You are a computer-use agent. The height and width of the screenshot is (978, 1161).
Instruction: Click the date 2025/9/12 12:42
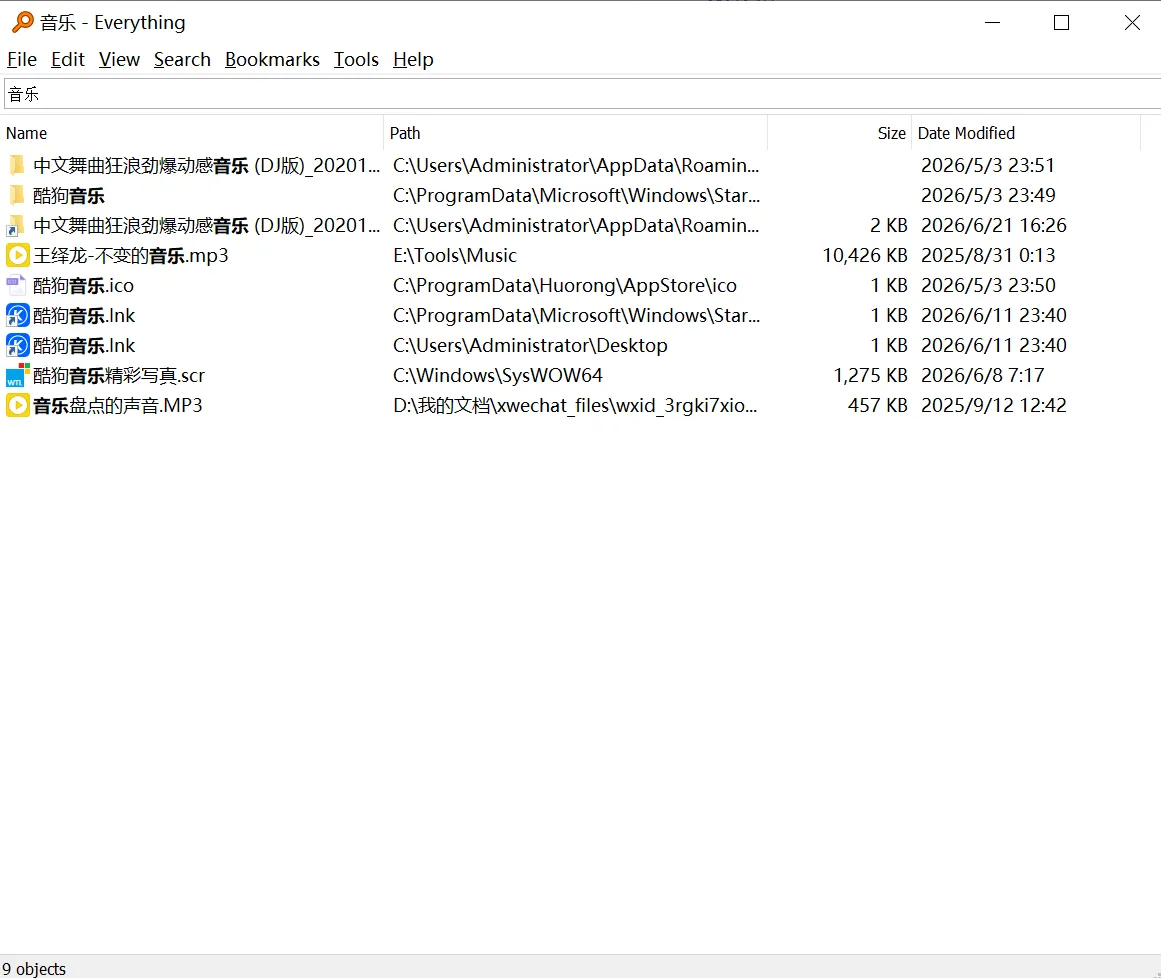[x=994, y=406]
